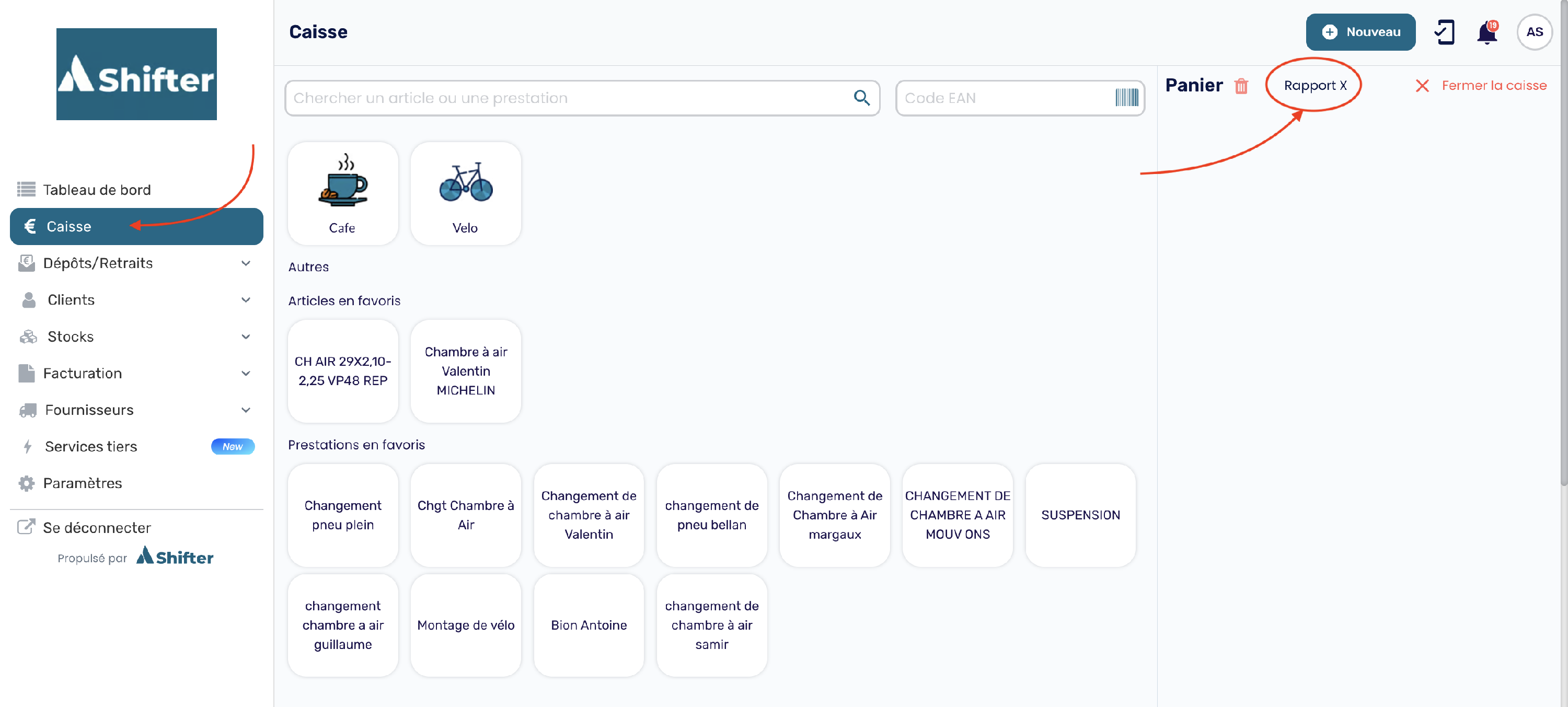The width and height of the screenshot is (1568, 707).
Task: Click the search magnifier icon
Action: tap(861, 98)
